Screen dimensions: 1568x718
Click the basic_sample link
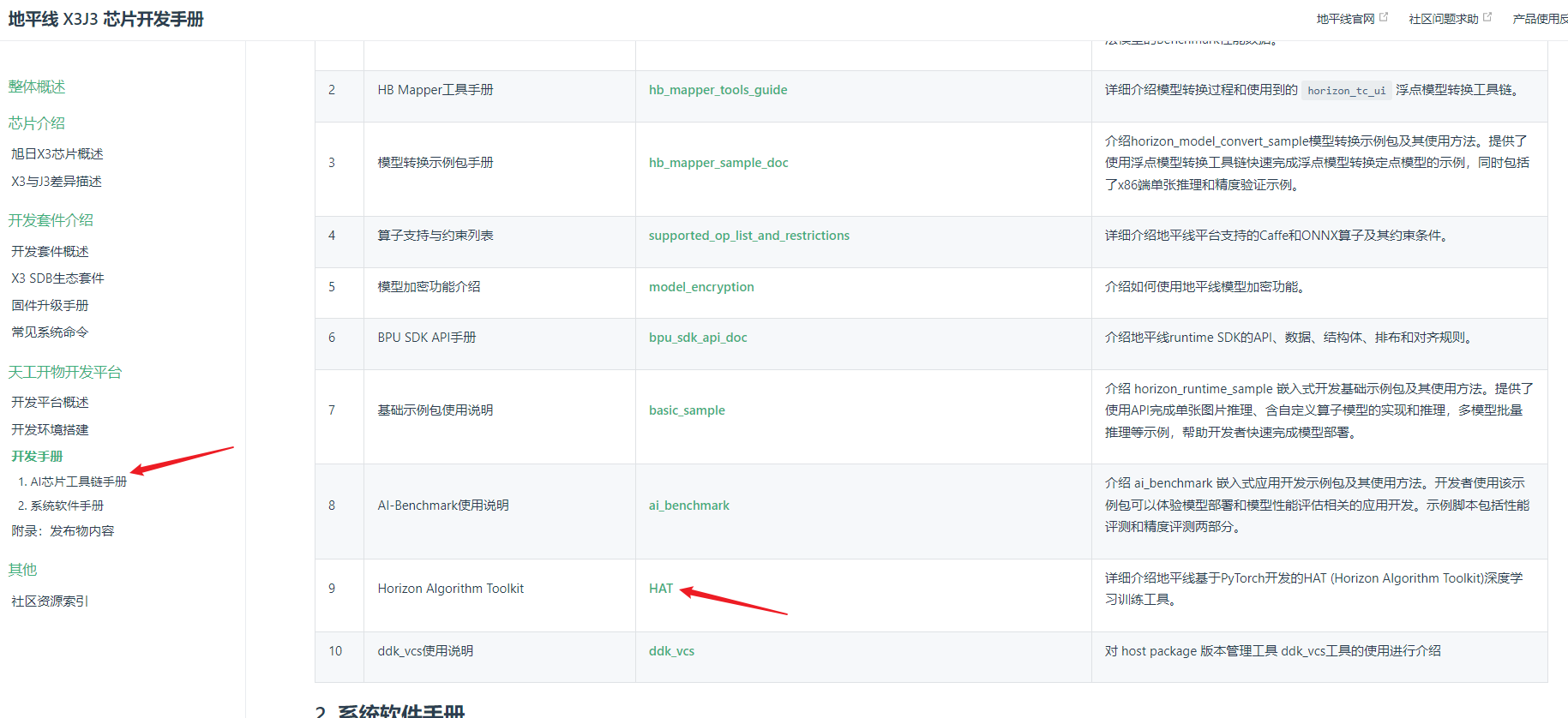pos(686,410)
